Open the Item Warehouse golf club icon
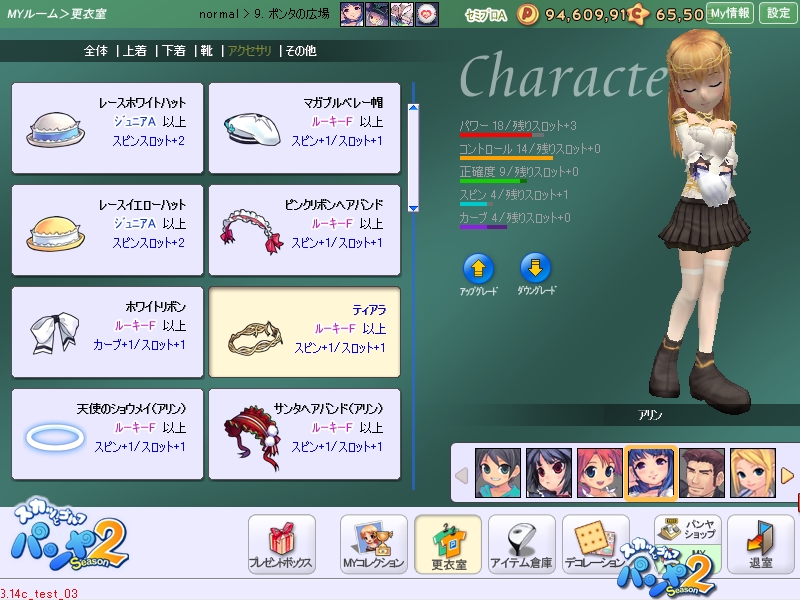This screenshot has width=800, height=600. 521,545
